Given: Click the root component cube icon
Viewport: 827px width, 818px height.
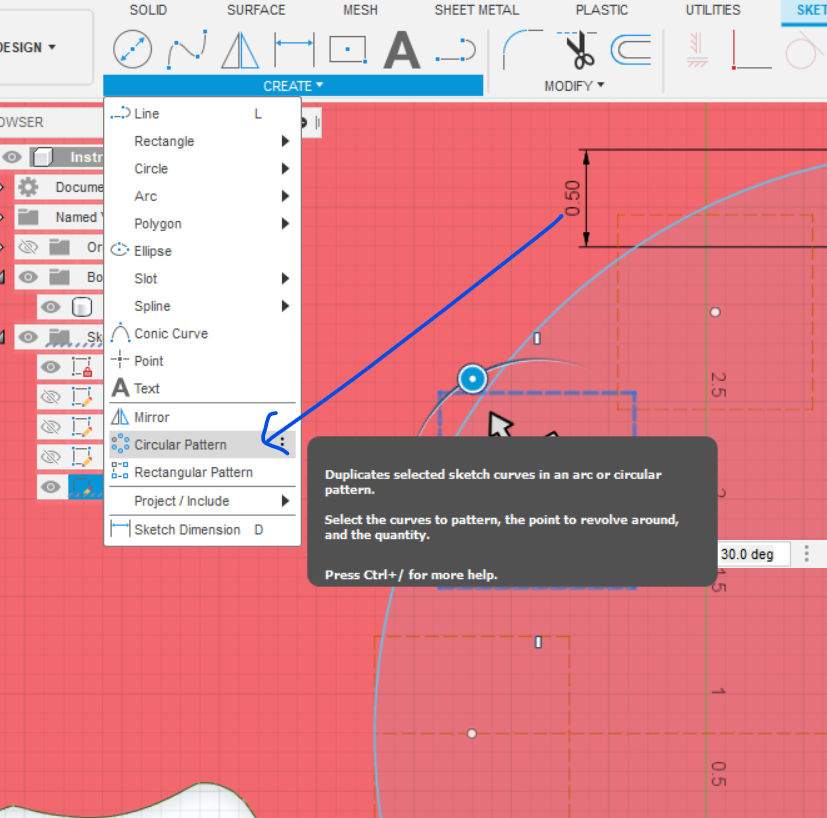Looking at the screenshot, I should pos(42,157).
